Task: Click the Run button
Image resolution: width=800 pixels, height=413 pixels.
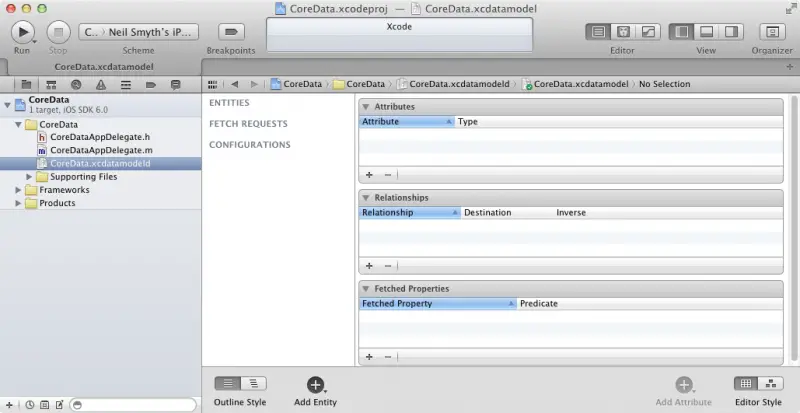Action: click(23, 32)
